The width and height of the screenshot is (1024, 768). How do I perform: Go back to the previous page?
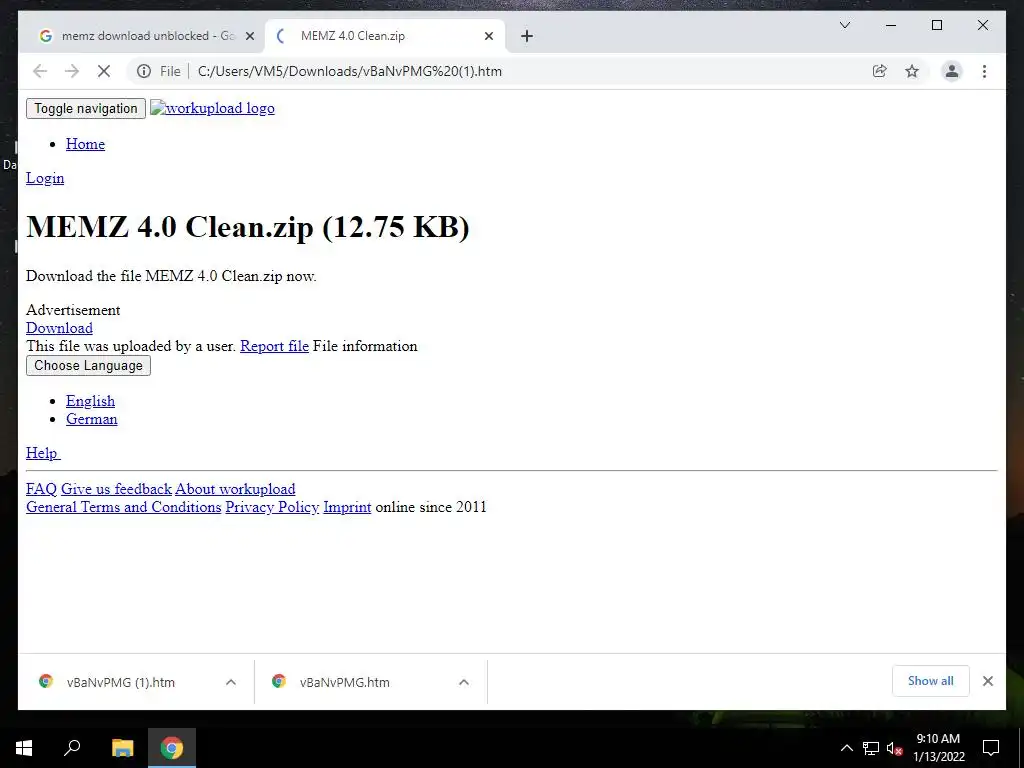(40, 71)
